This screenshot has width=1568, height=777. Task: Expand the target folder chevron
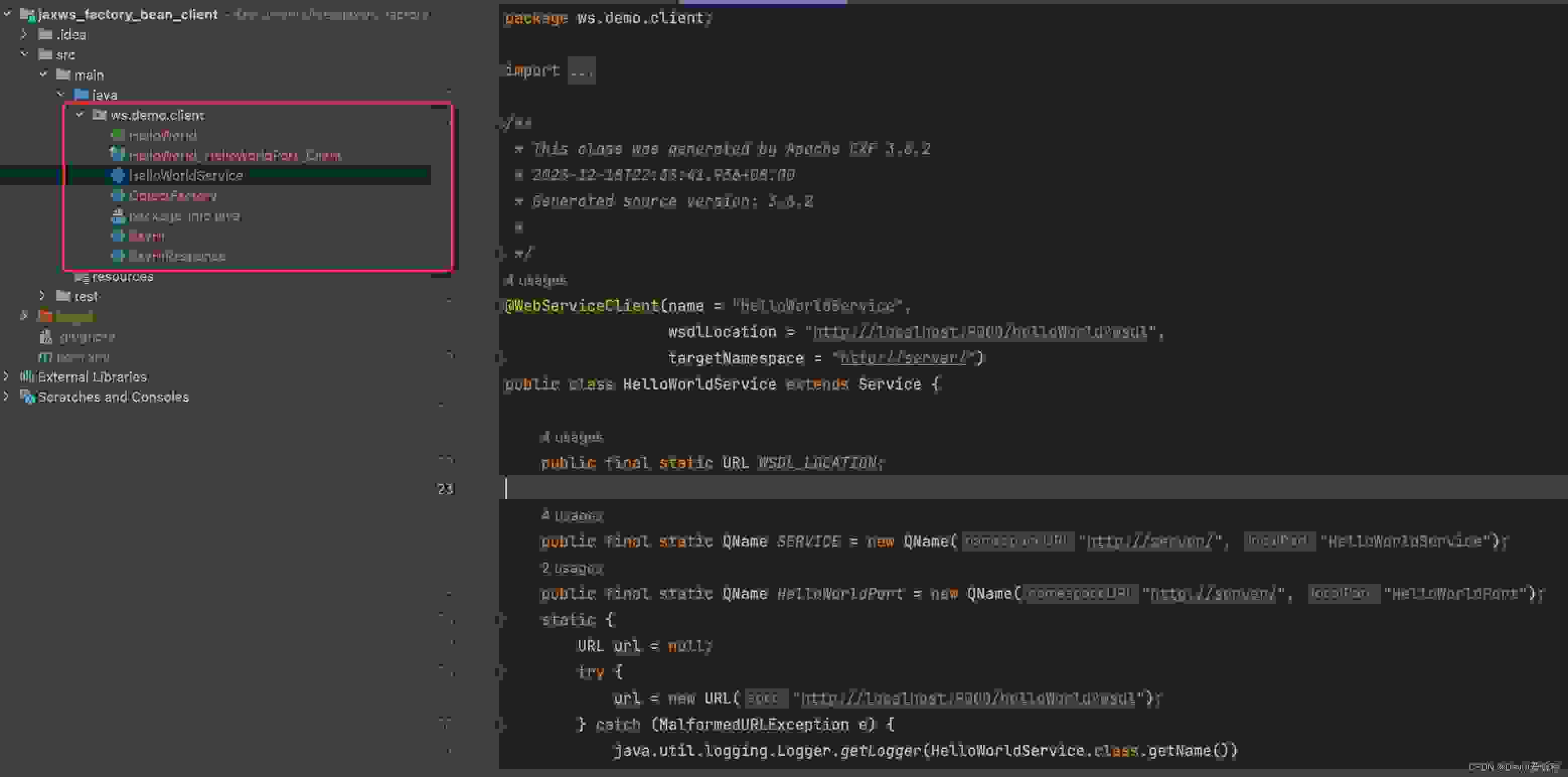coord(24,316)
